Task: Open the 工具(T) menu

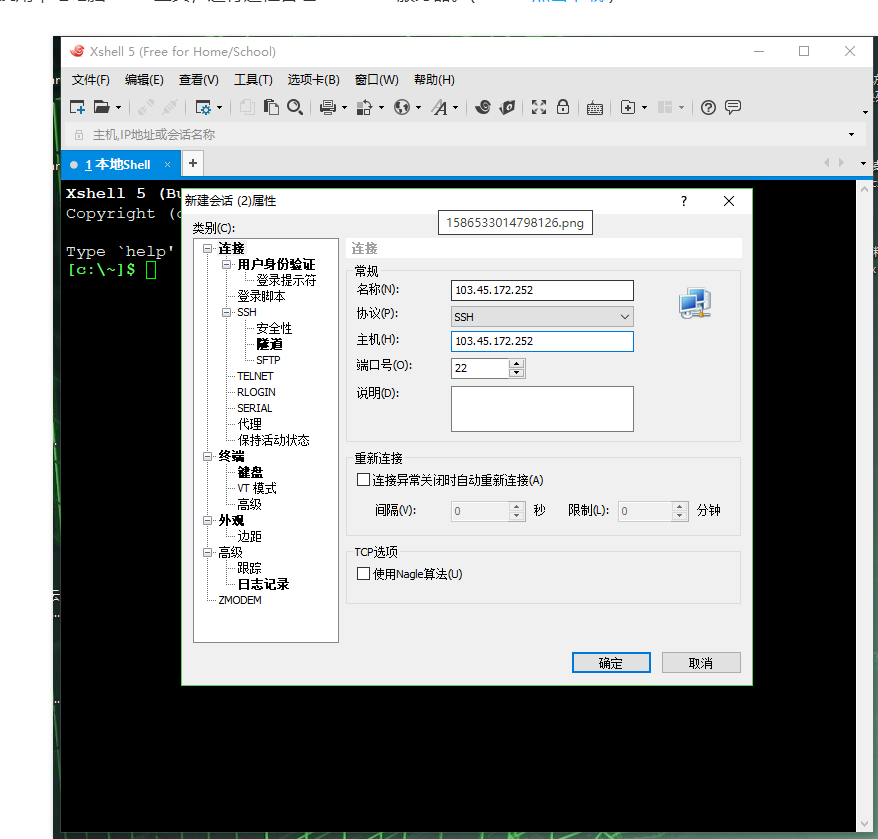Action: tap(253, 80)
